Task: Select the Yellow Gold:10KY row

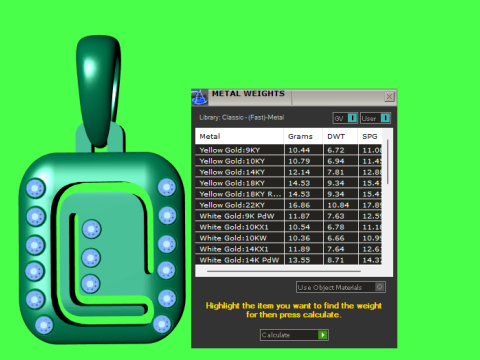Action: [289, 161]
